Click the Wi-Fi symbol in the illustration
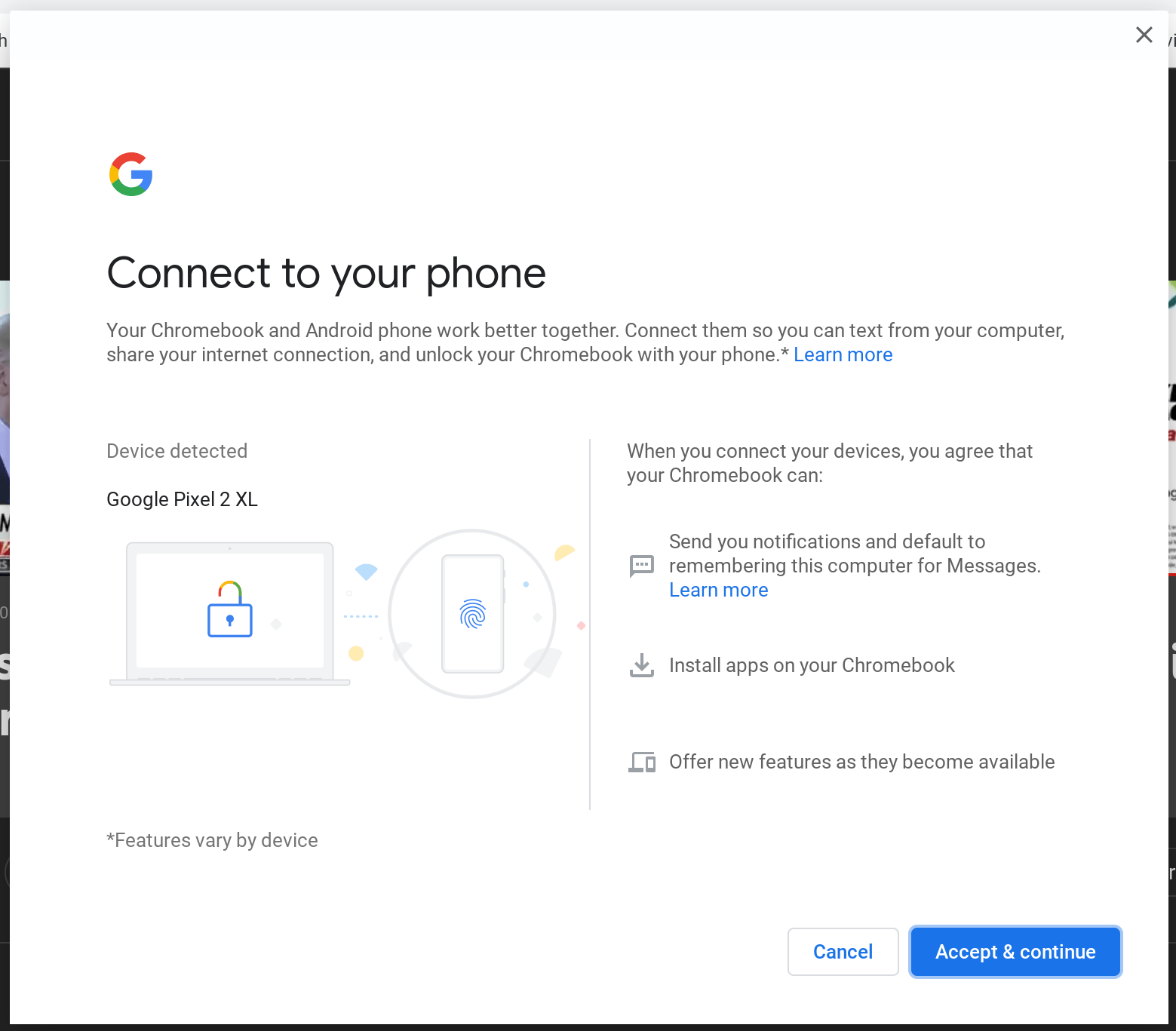1176x1031 pixels. pos(365,571)
